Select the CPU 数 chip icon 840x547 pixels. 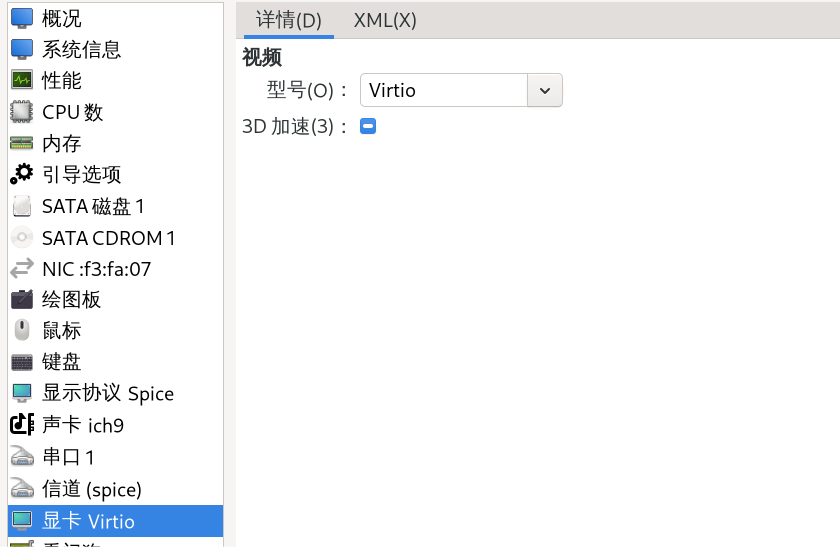(x=22, y=112)
